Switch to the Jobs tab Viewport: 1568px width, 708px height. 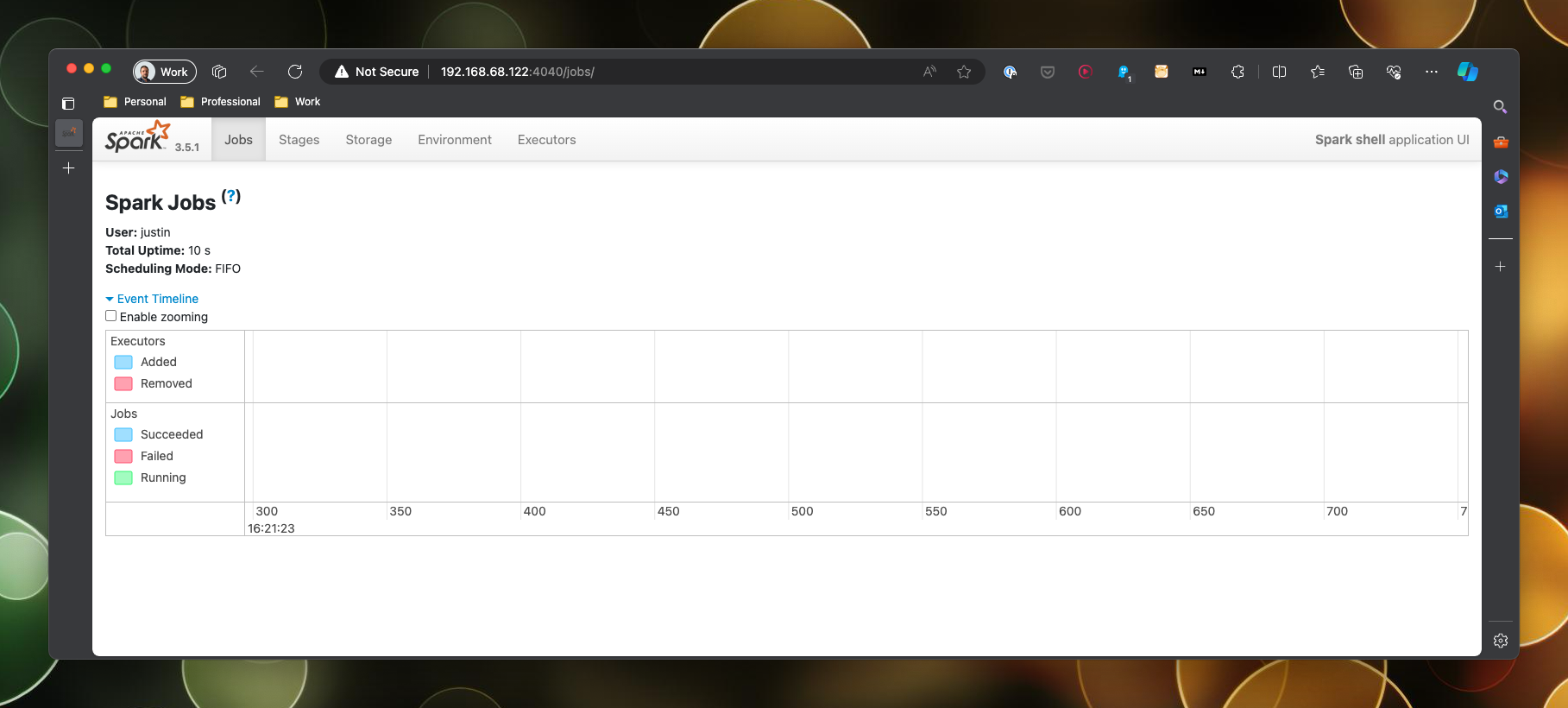pyautogui.click(x=238, y=140)
